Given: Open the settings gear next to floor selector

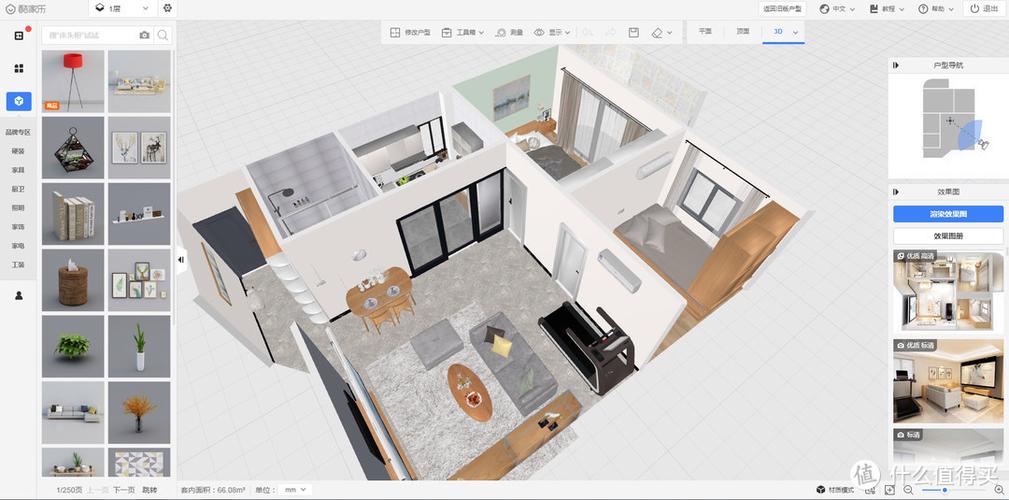Looking at the screenshot, I should 167,8.
